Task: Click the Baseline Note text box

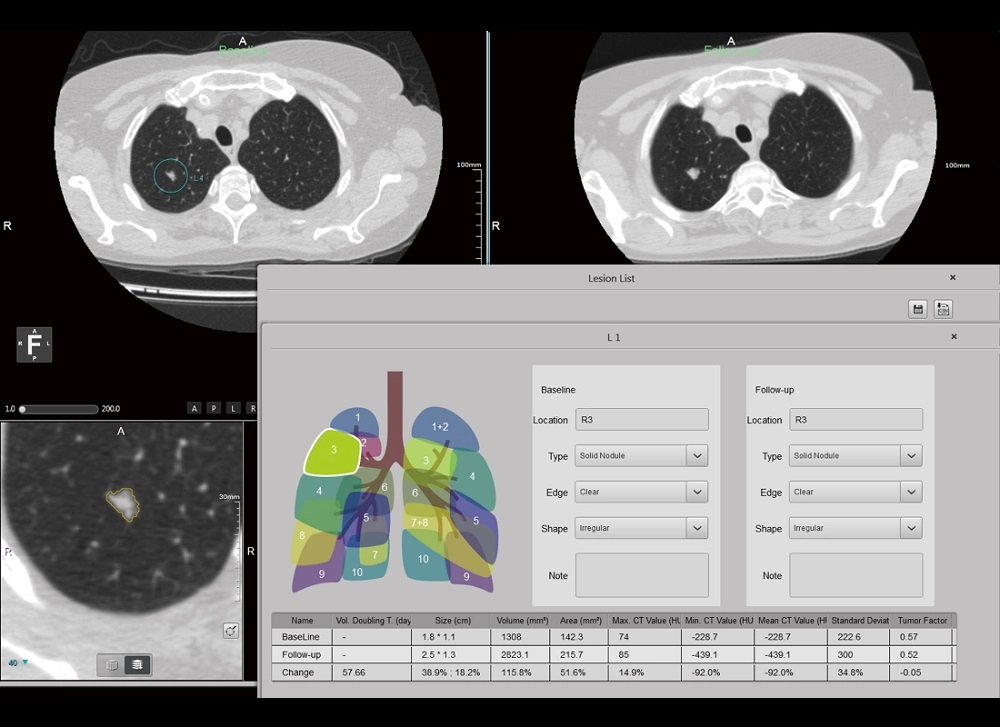Action: pos(641,575)
